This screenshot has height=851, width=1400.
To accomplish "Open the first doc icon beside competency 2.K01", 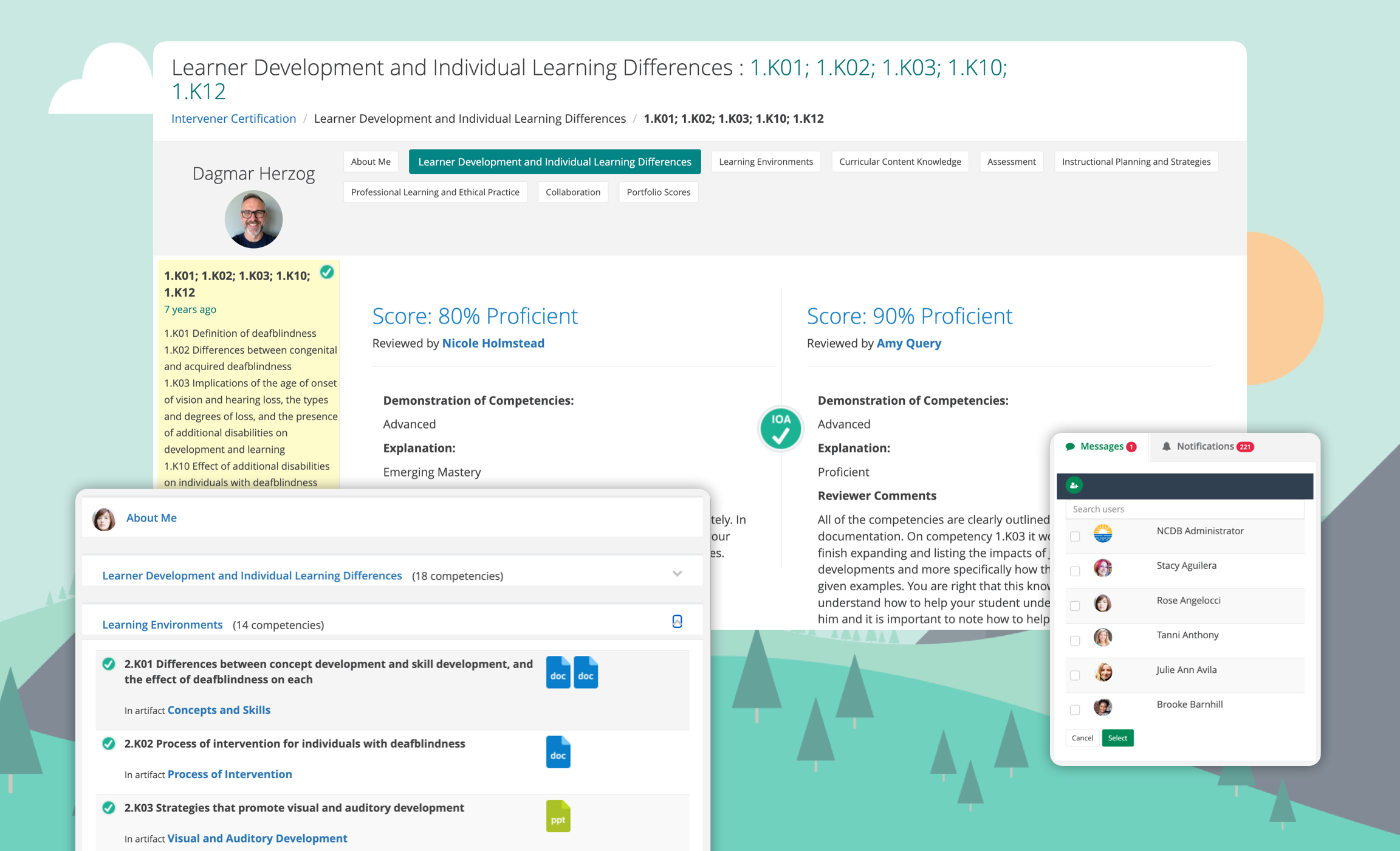I will click(558, 673).
